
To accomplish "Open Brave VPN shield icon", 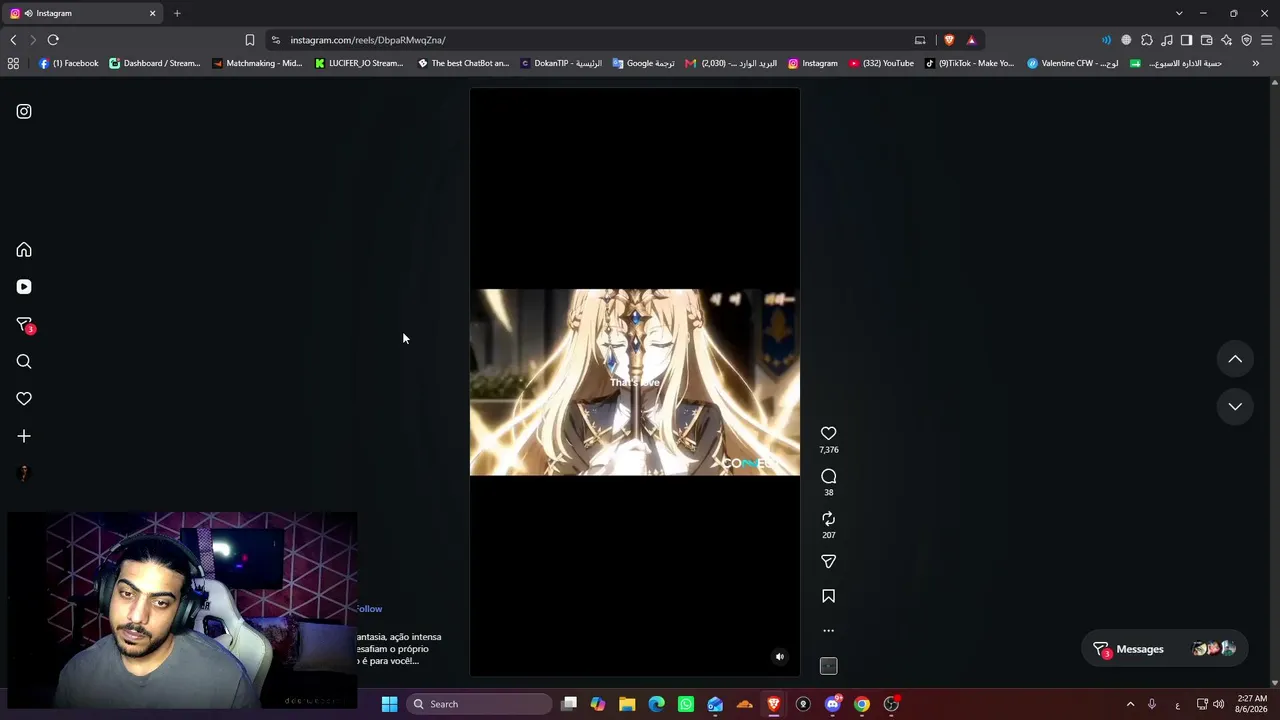I will [1246, 40].
